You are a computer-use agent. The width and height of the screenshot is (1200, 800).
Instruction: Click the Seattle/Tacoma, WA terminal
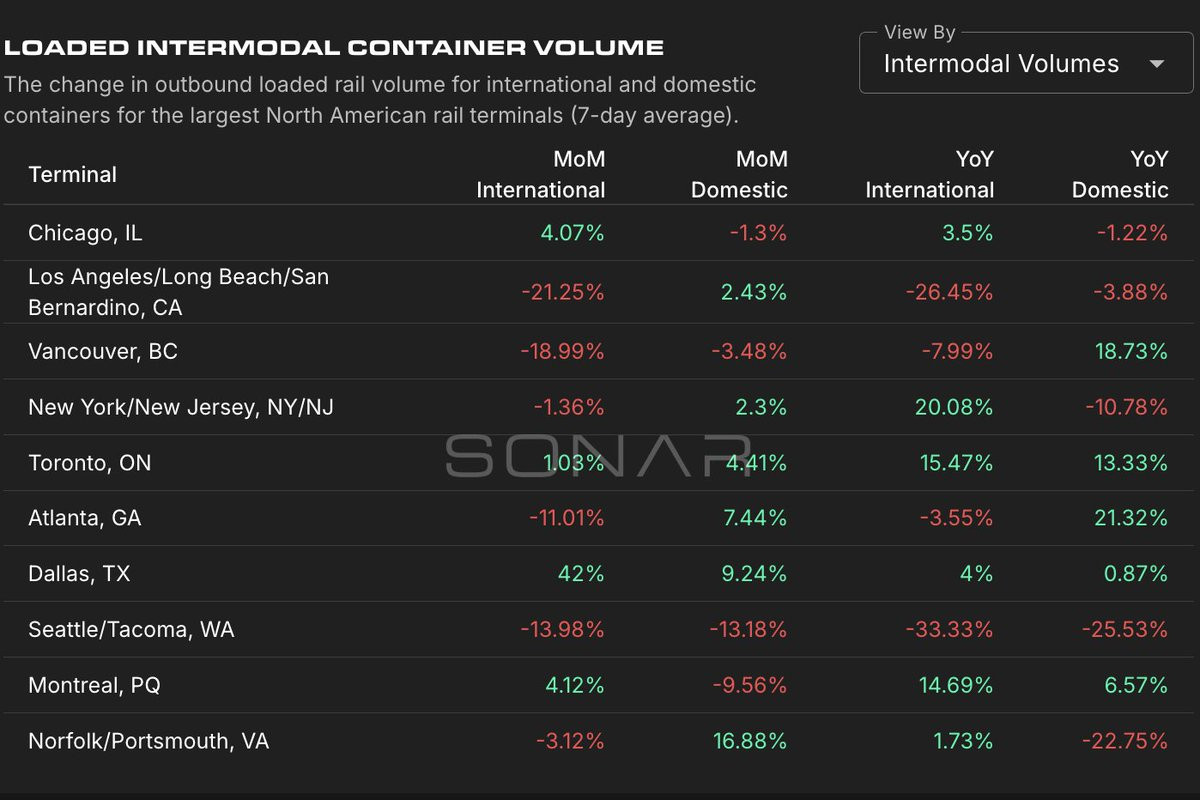(131, 629)
